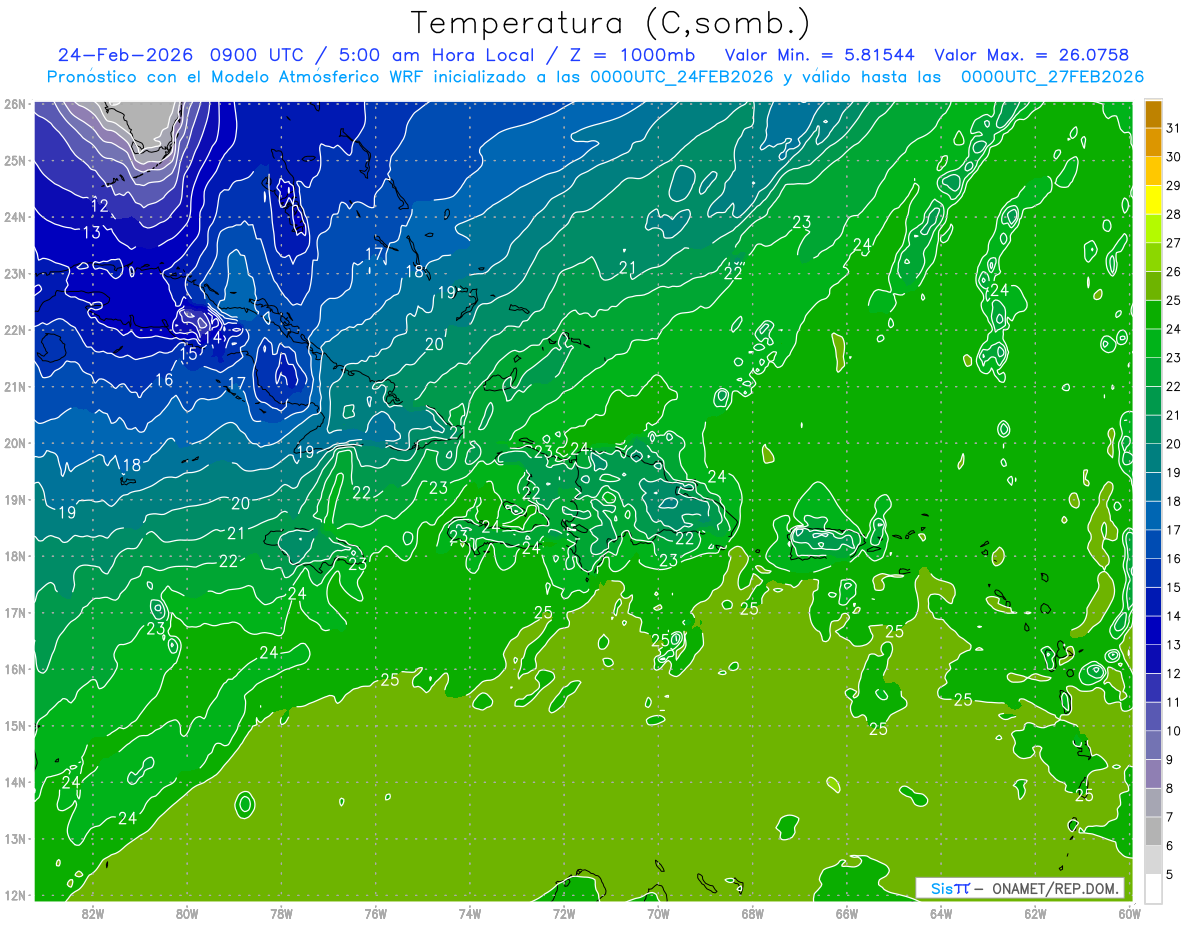Click the color bar label "5"
Image resolution: width=1200 pixels, height=927 pixels.
pyautogui.click(x=1170, y=875)
